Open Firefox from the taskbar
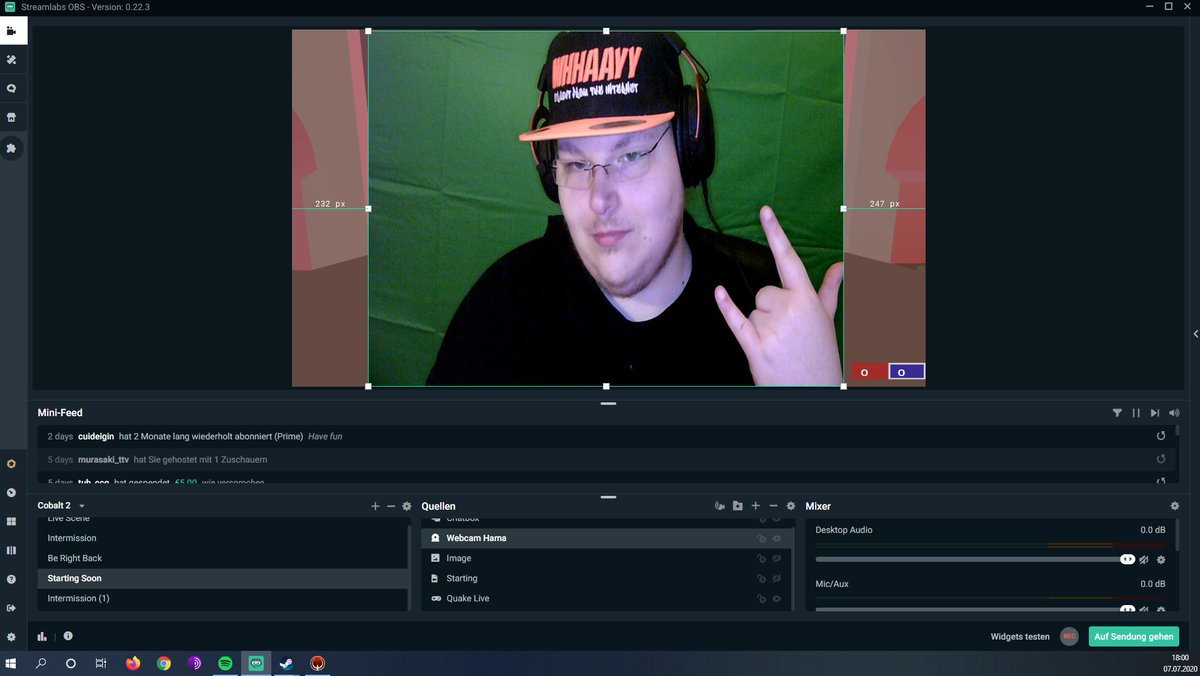The width and height of the screenshot is (1200, 676). click(x=133, y=663)
